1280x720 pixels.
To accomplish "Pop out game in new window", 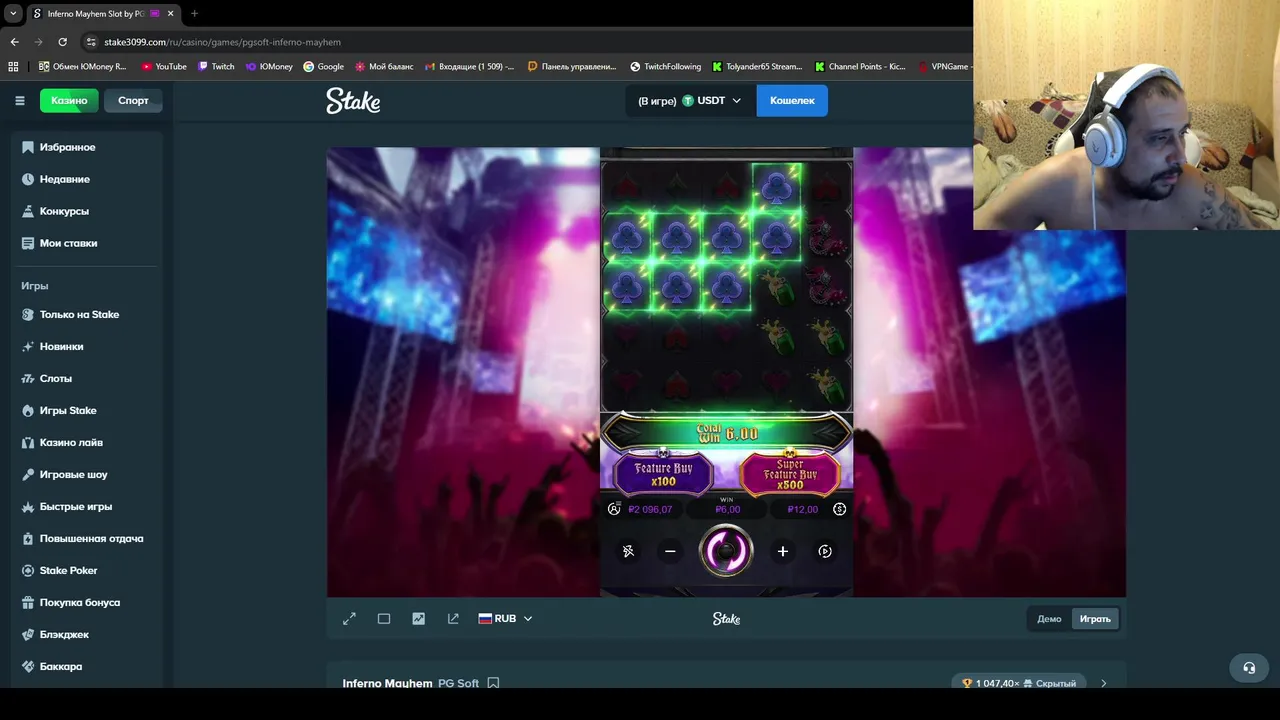I will click(453, 619).
